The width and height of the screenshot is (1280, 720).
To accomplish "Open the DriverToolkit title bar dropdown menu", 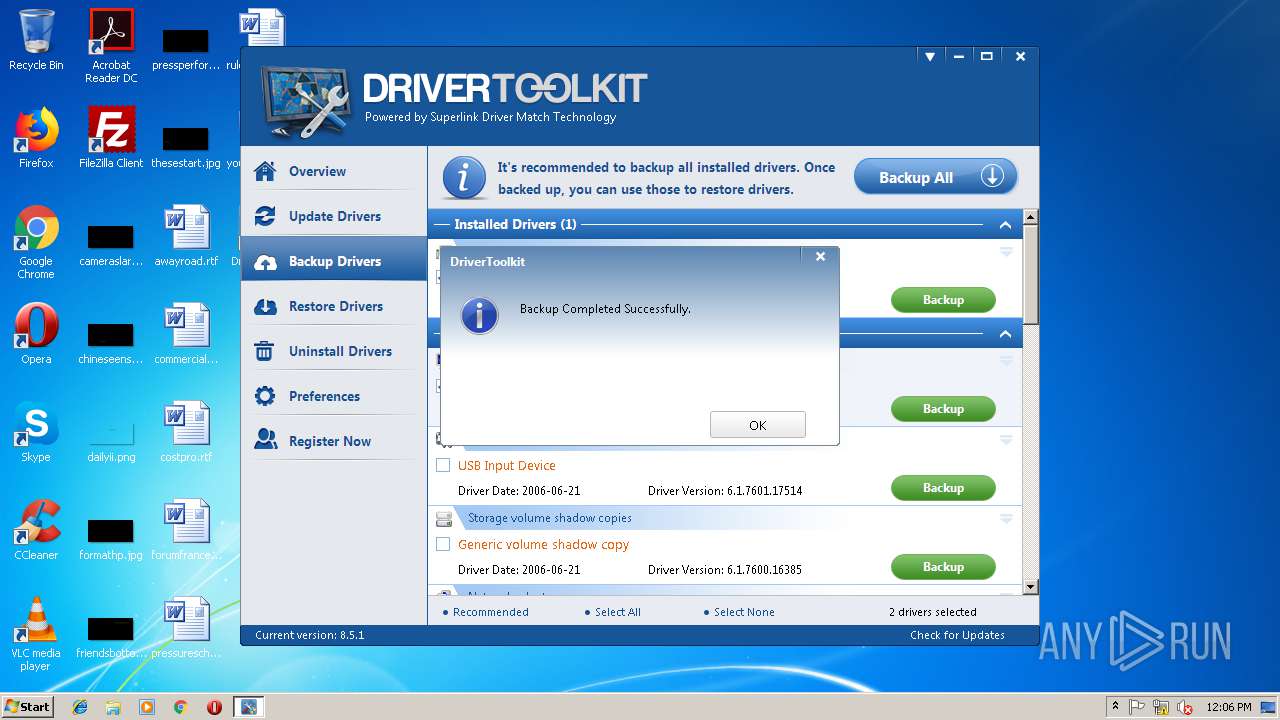I will pyautogui.click(x=930, y=57).
